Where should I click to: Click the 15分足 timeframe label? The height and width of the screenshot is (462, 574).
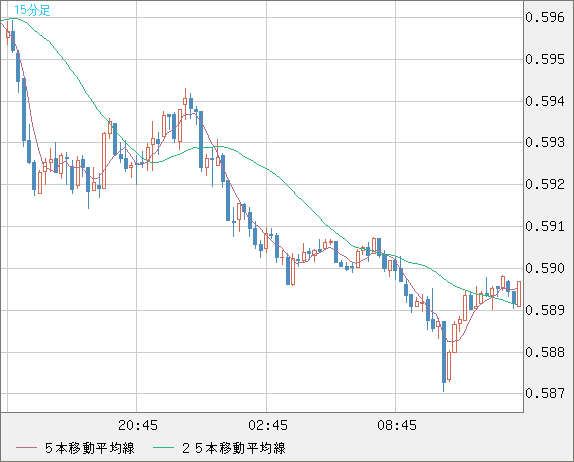click(32, 10)
